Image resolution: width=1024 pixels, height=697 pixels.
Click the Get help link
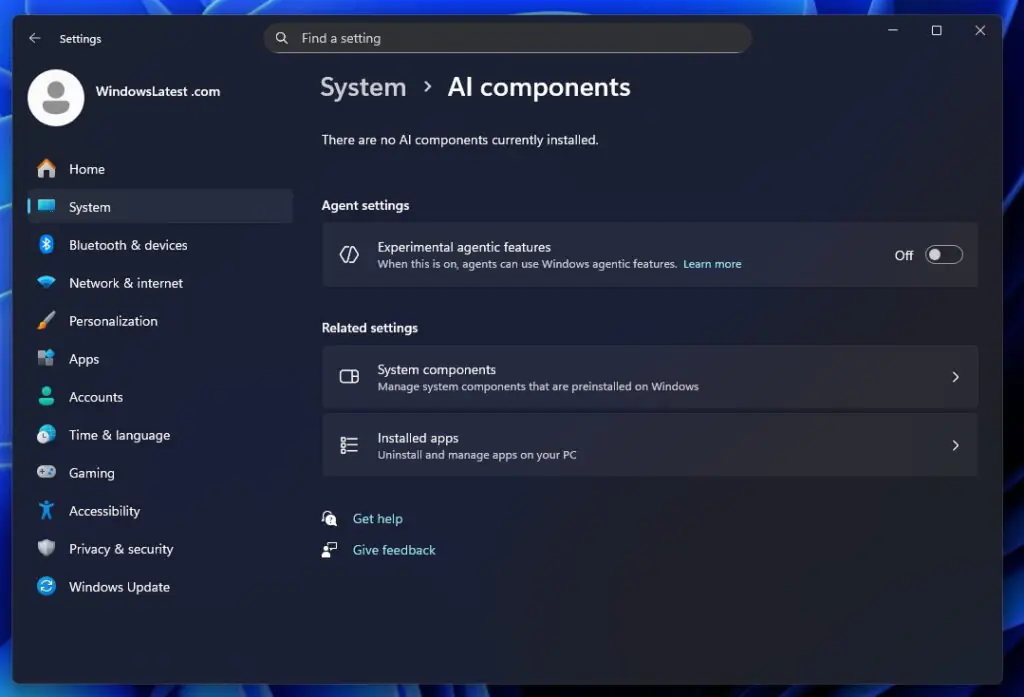point(377,519)
